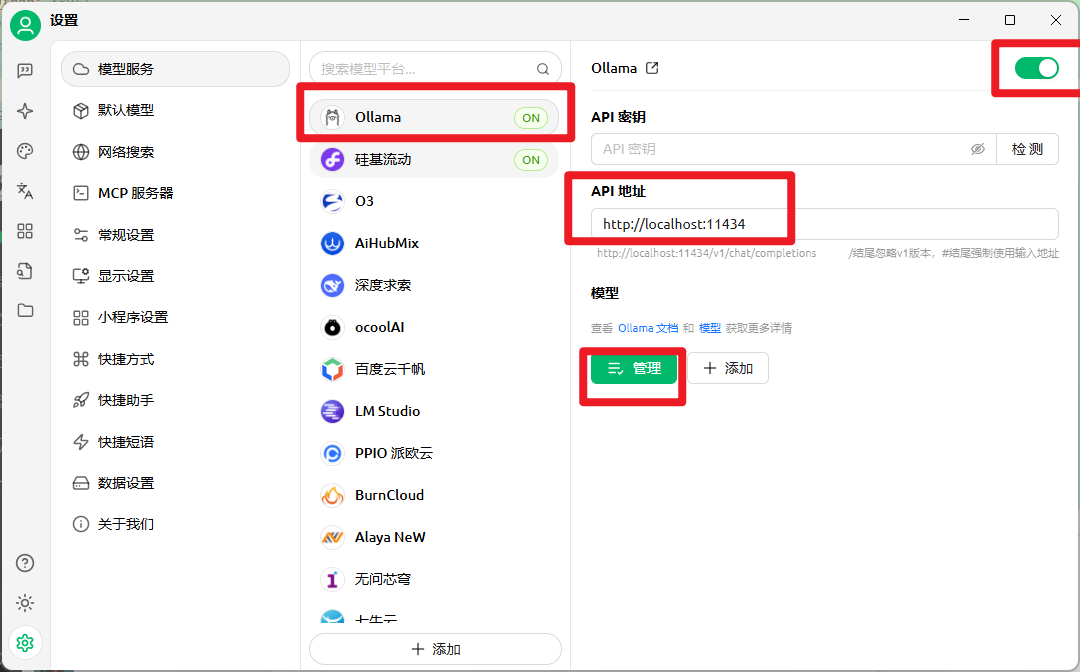Click 添加 button below provider list
1080x672 pixels.
pyautogui.click(x=435, y=649)
